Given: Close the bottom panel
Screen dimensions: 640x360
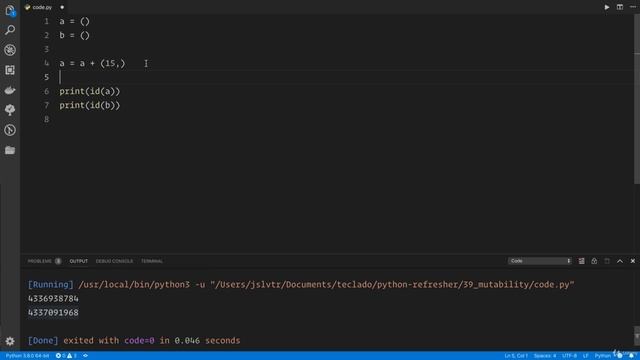Looking at the screenshot, I should pos(633,261).
